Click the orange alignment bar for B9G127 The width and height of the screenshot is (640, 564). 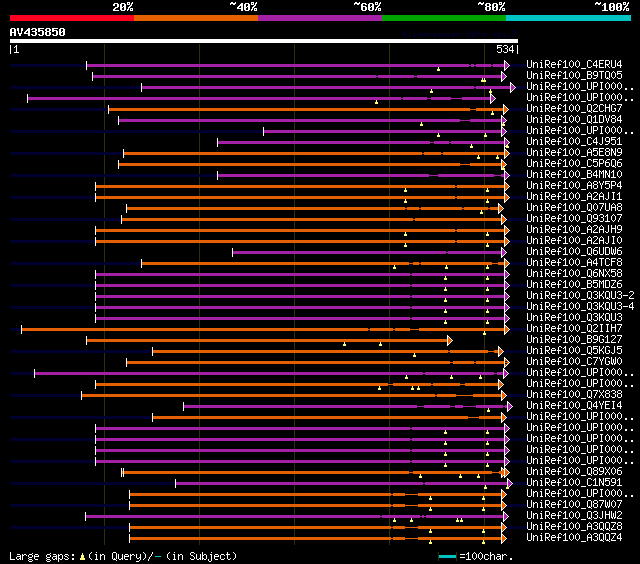(x=267, y=340)
